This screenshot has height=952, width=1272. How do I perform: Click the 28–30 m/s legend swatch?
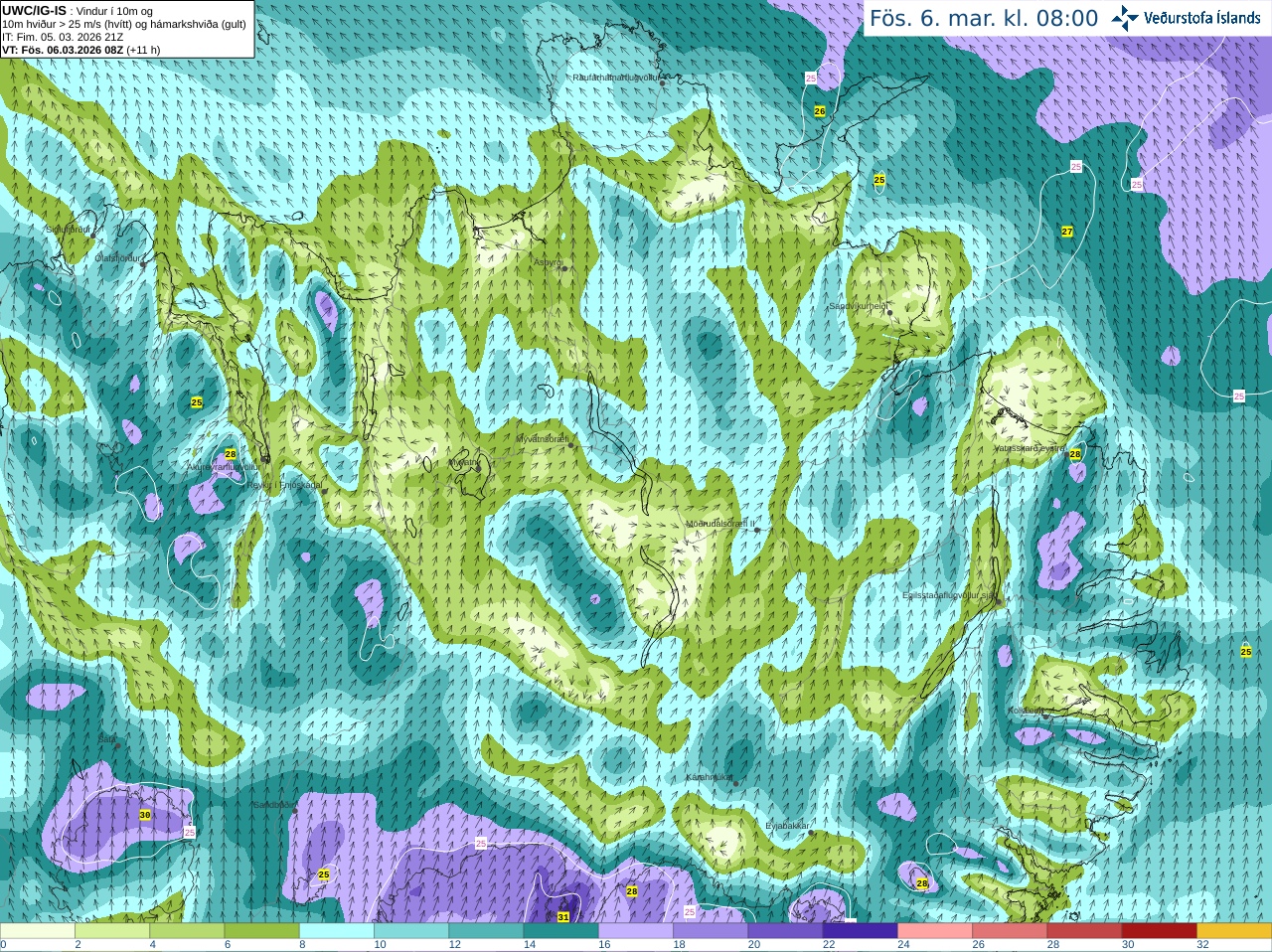(x=1084, y=931)
